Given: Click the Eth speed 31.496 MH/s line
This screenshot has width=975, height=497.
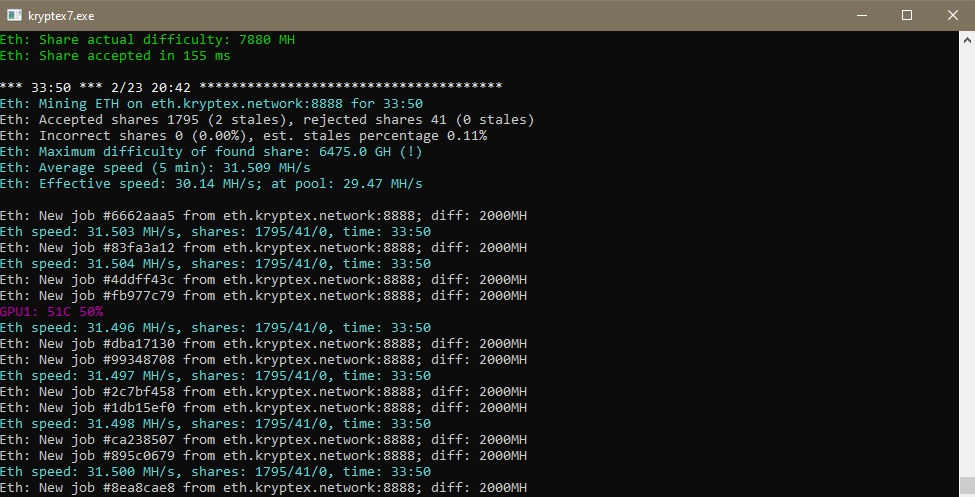Looking at the screenshot, I should point(215,327).
